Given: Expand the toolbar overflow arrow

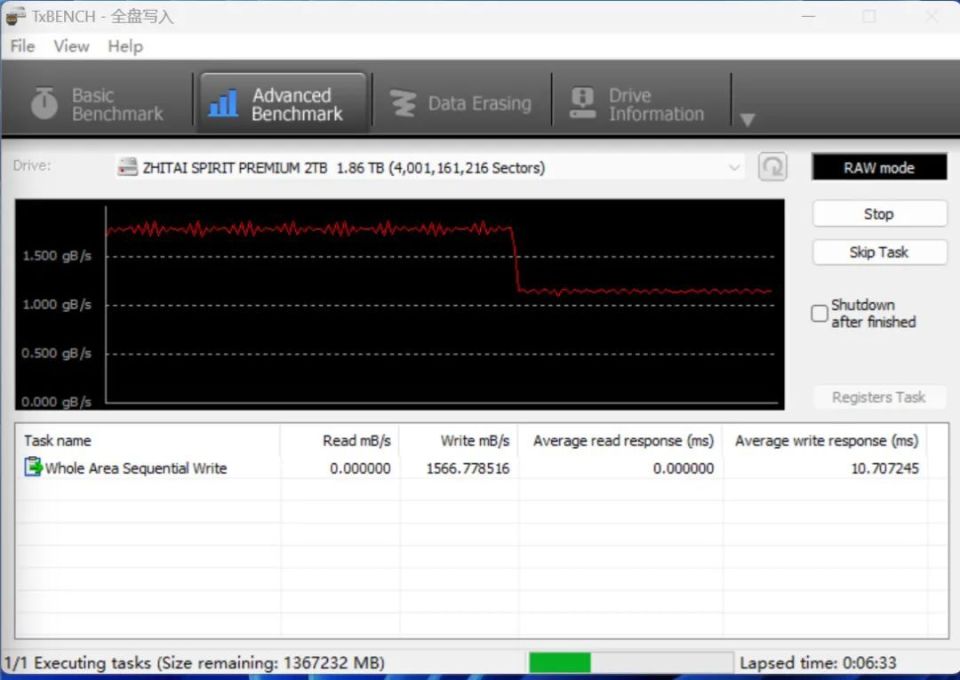Looking at the screenshot, I should point(747,119).
